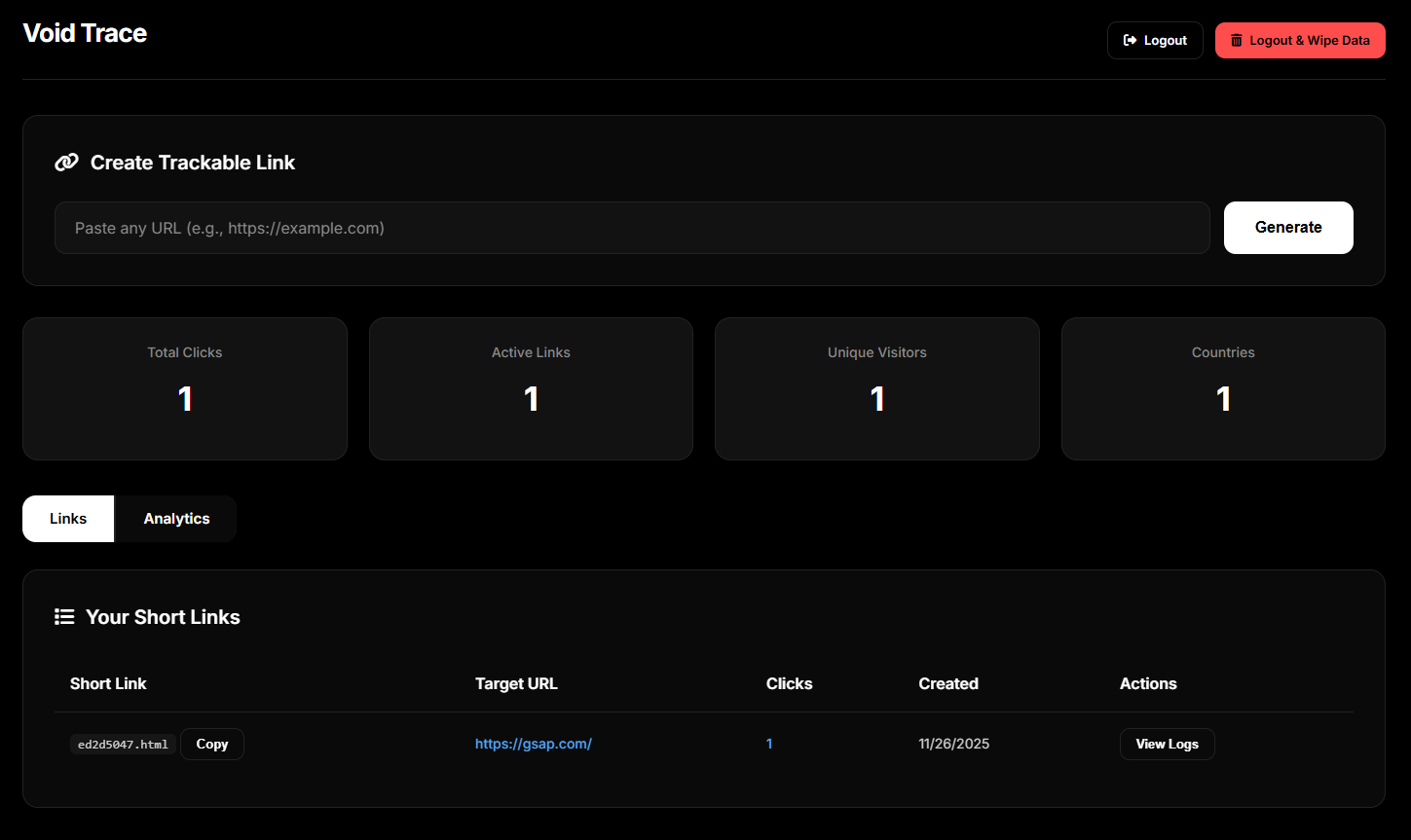Open the https://gsap.com/ target URL
1411x840 pixels.
coord(534,743)
